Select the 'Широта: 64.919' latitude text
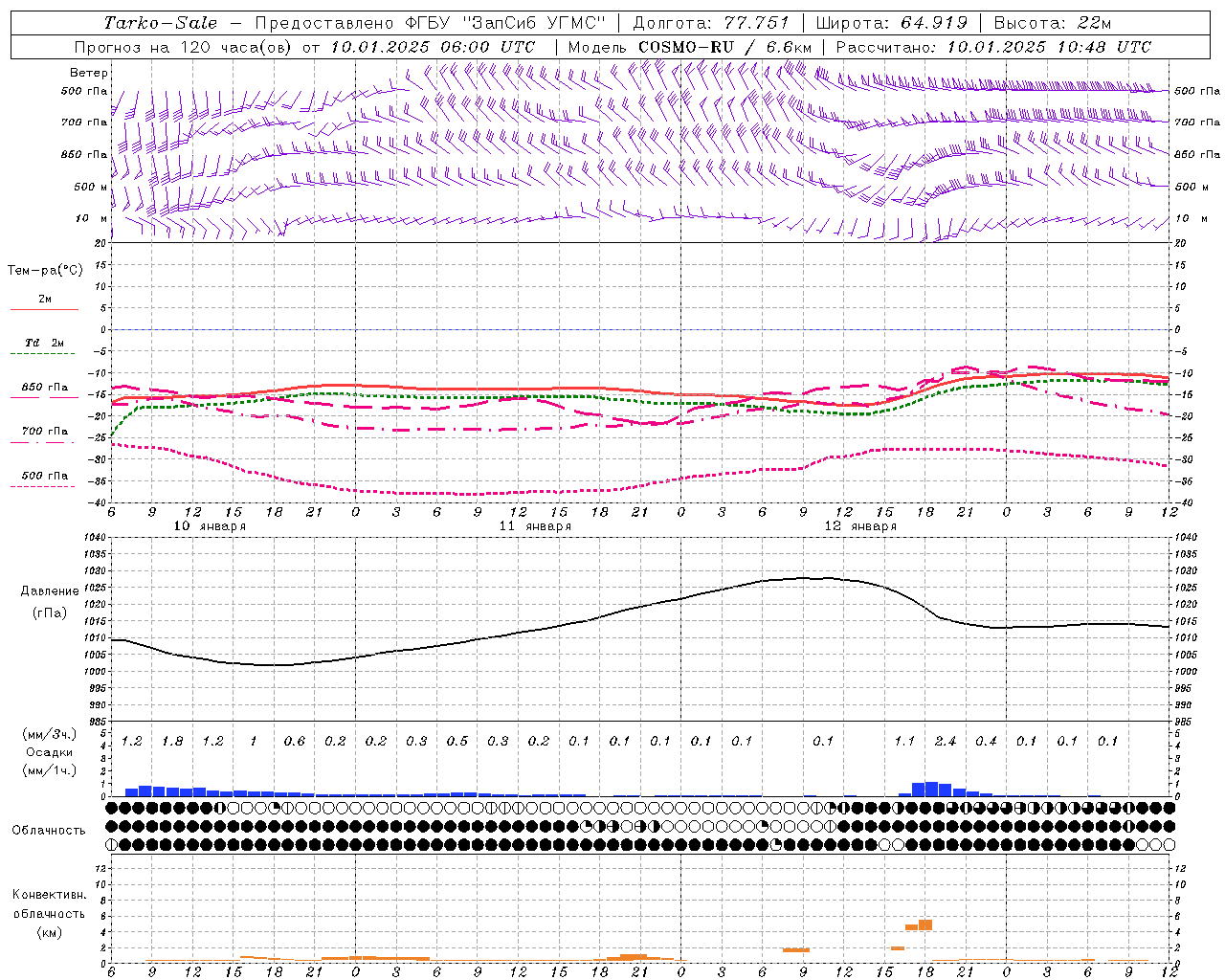Screen dimensions: 1225x980 click(x=890, y=23)
